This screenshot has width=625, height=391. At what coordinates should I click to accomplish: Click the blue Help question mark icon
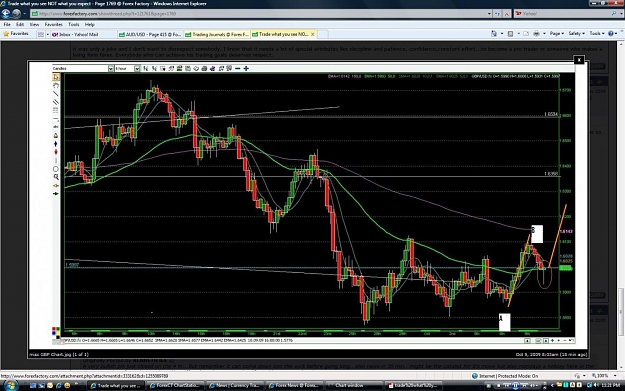[611, 33]
